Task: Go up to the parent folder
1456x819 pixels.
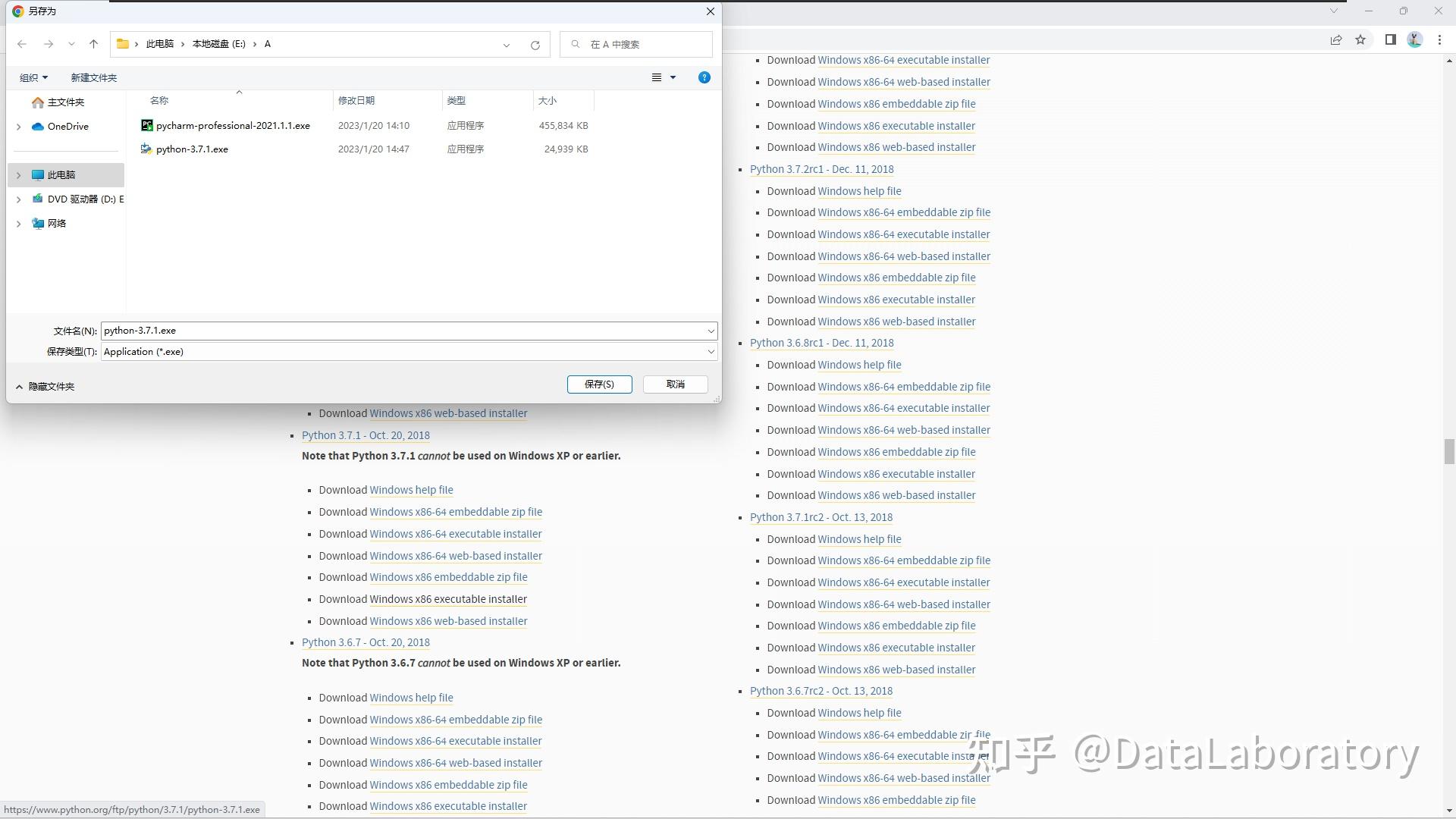Action: [x=93, y=44]
